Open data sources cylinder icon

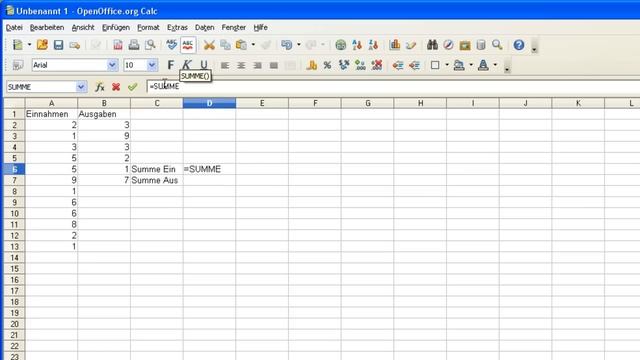tap(481, 45)
